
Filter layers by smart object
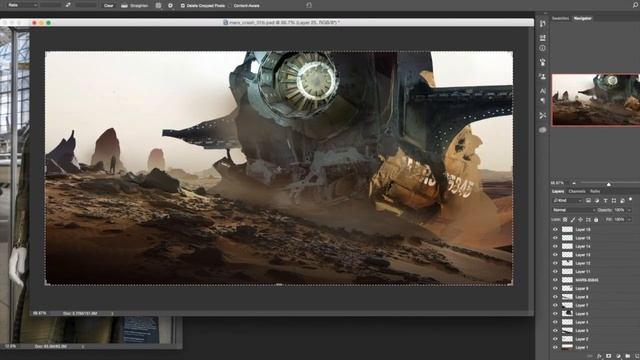click(622, 201)
